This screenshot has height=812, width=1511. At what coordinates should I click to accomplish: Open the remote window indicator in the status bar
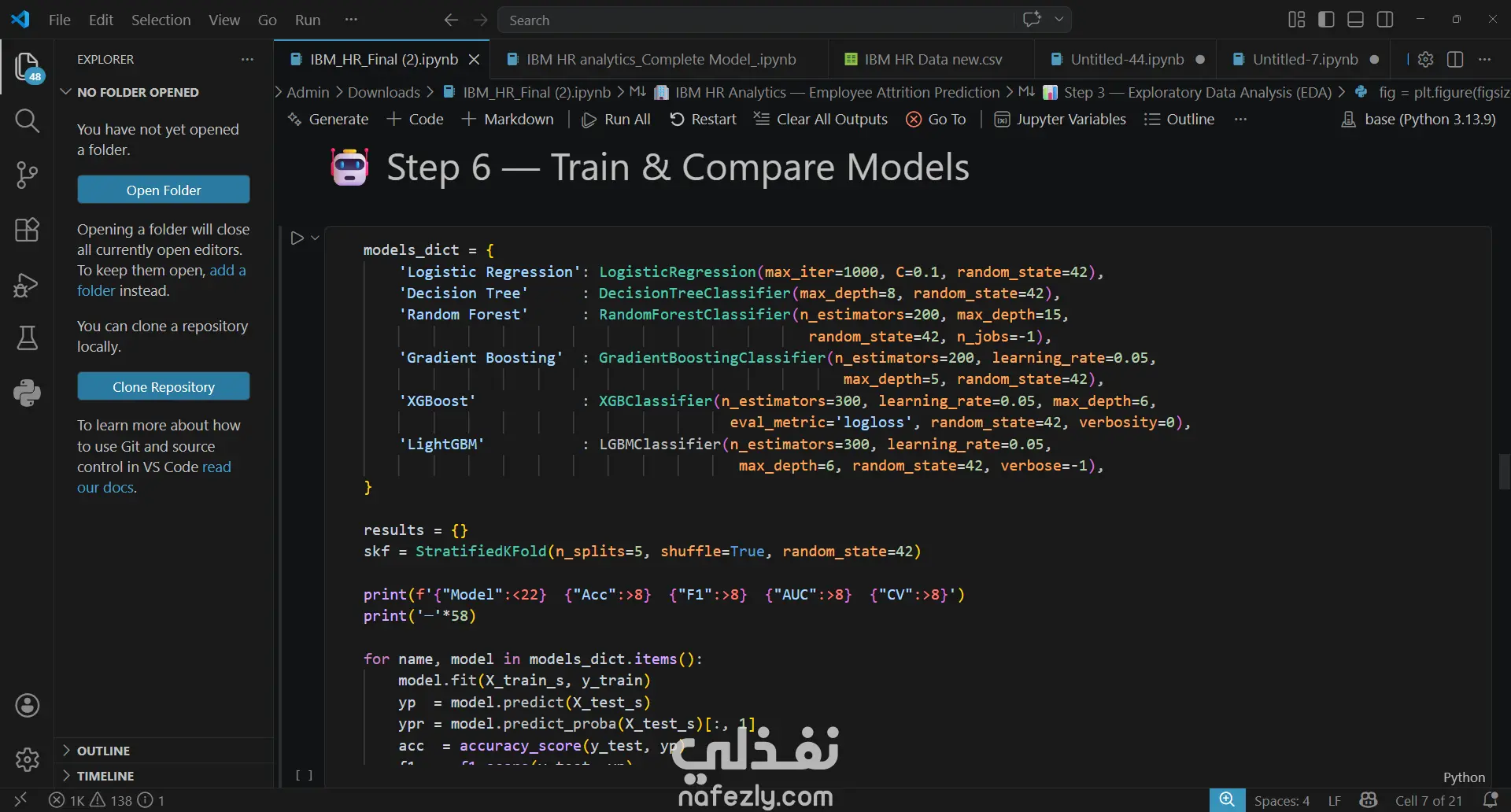point(20,800)
